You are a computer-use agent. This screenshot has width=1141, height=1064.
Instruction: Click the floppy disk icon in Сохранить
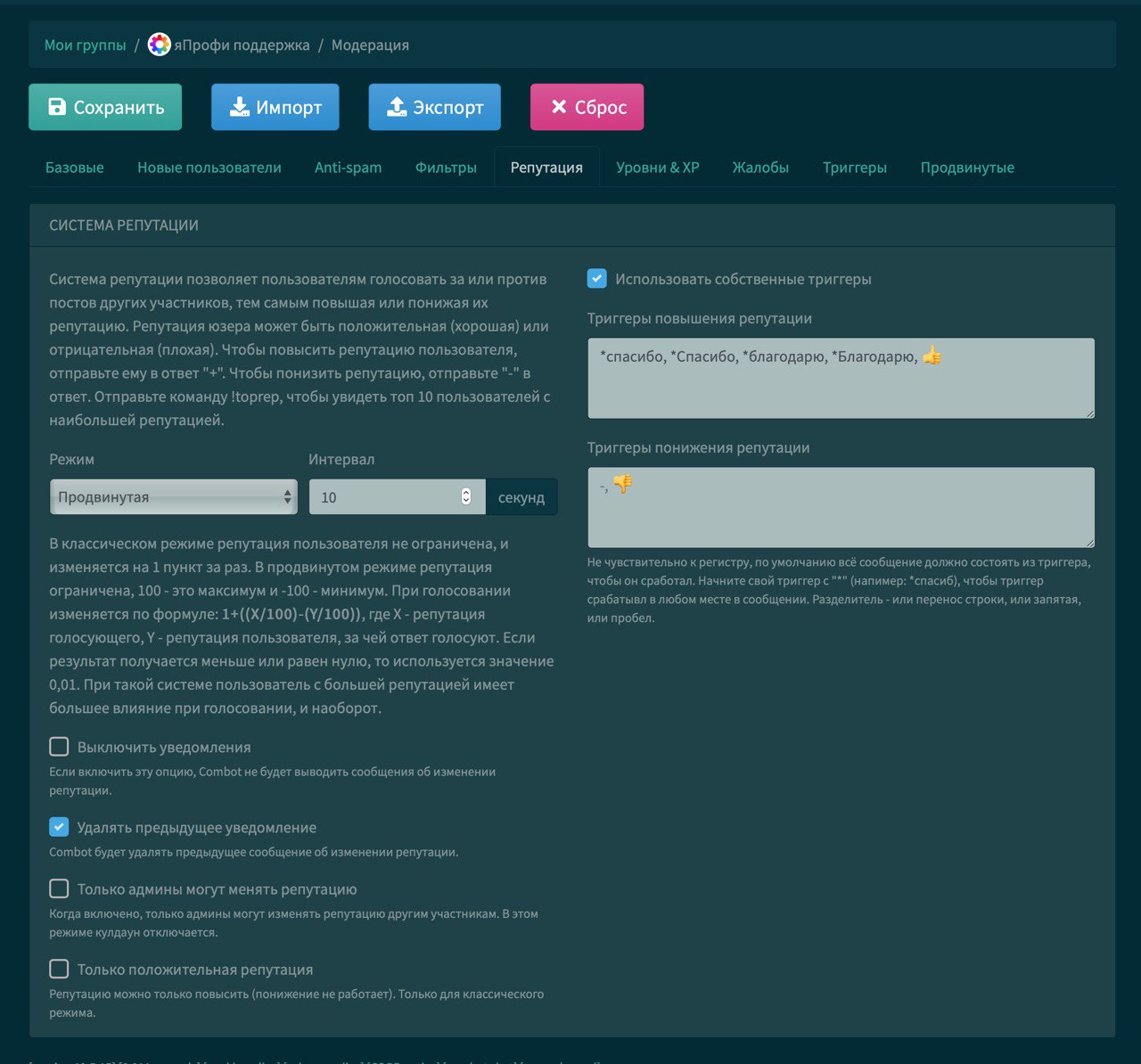(x=57, y=107)
